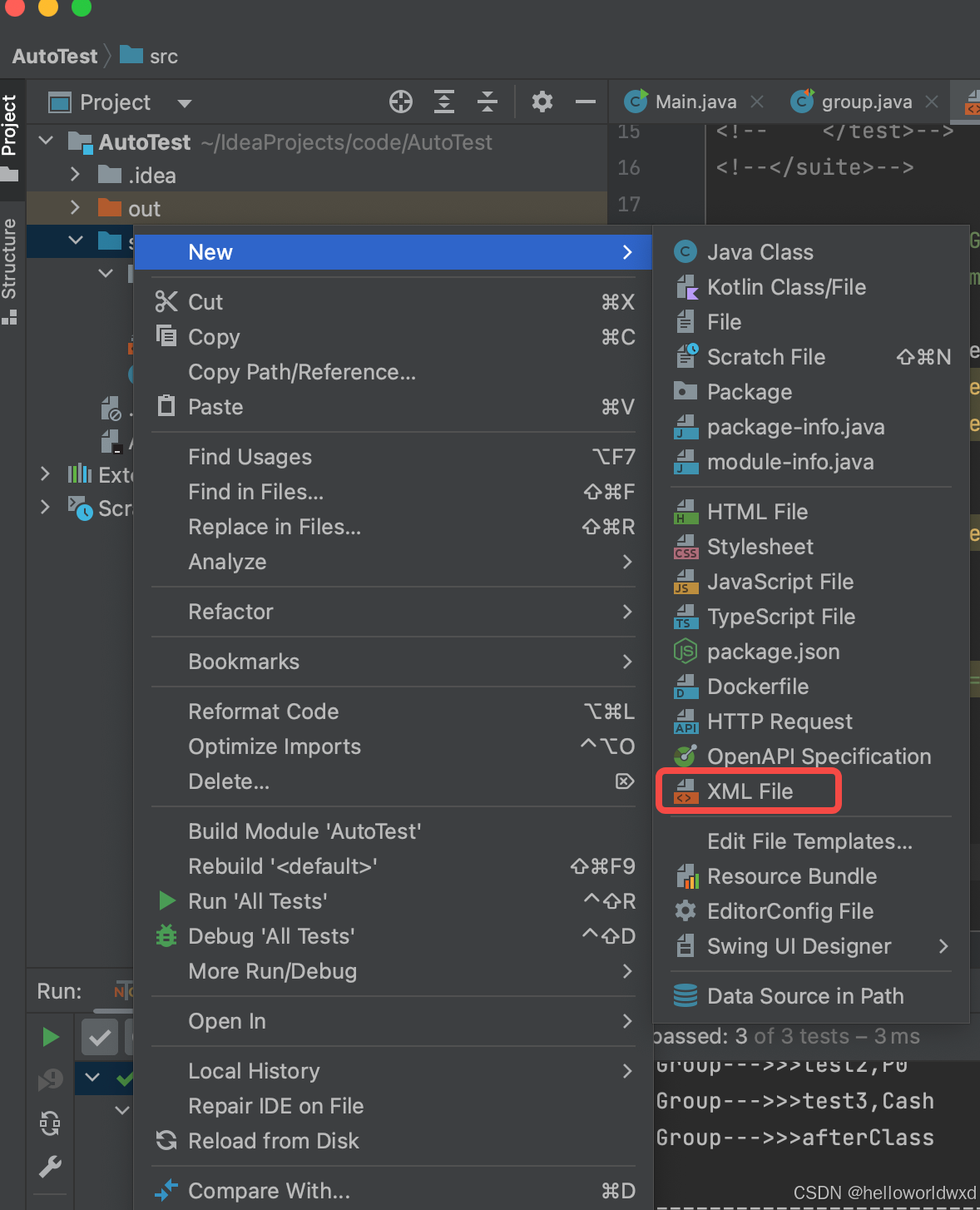Select Repair IDE on File entry

pyautogui.click(x=393, y=1106)
